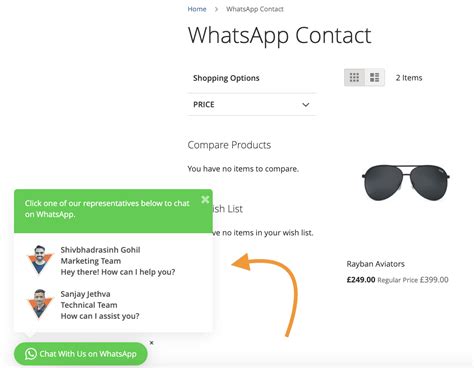Open the Chat With Us on WhatsApp button
The width and height of the screenshot is (474, 368).
click(81, 354)
